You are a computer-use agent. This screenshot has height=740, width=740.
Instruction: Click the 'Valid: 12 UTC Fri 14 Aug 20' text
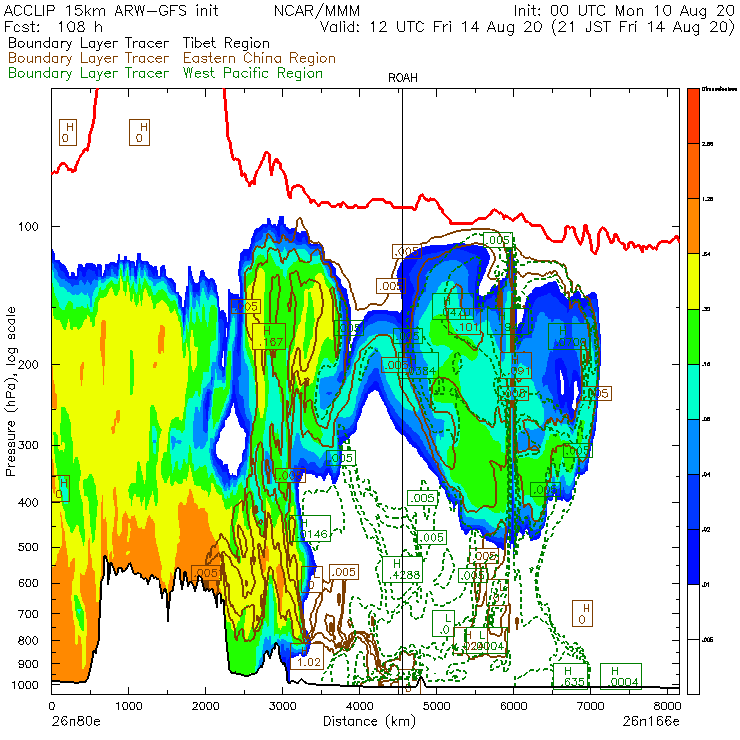click(431, 26)
